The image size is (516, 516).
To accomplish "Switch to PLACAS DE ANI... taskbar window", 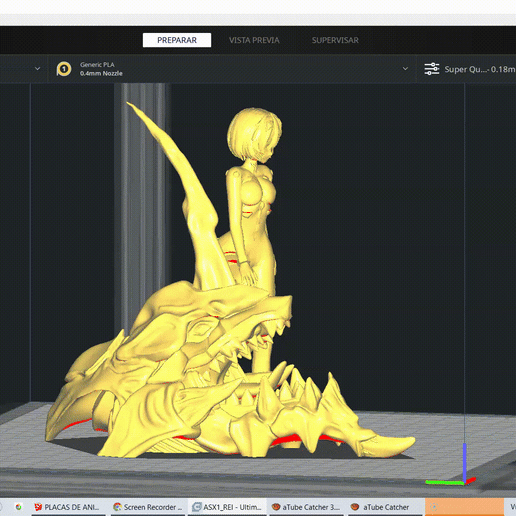I will coord(68,507).
